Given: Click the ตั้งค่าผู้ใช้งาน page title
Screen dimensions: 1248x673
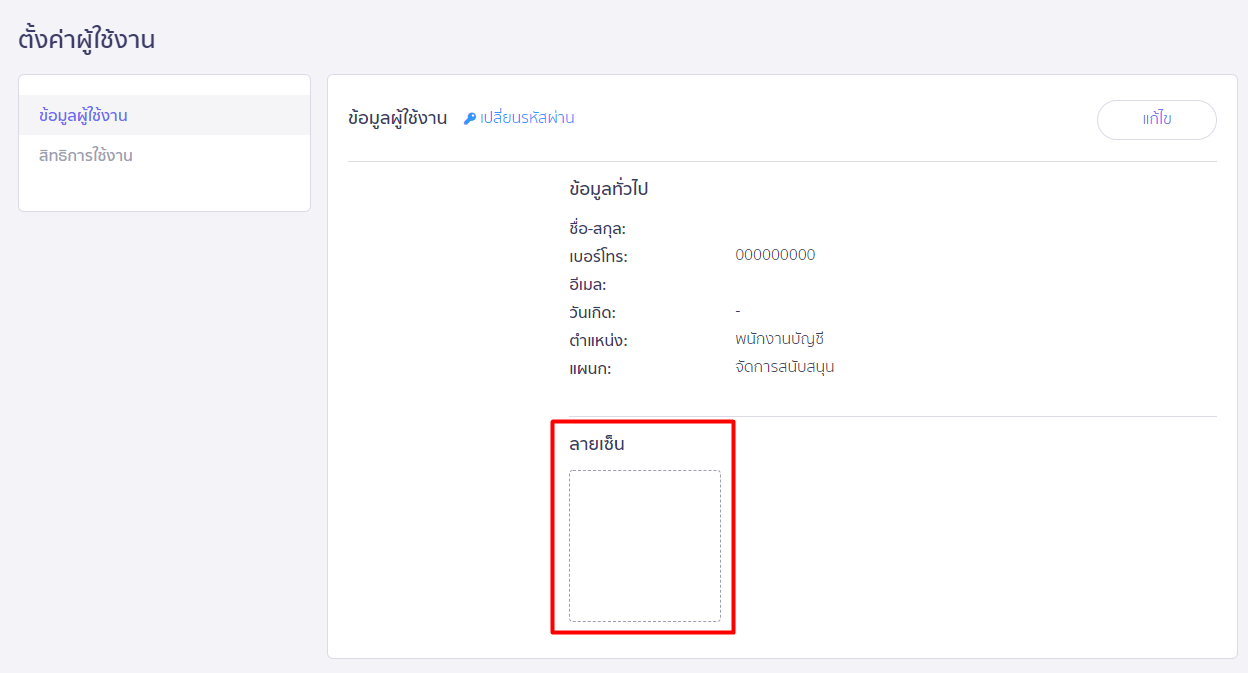Looking at the screenshot, I should 87,39.
